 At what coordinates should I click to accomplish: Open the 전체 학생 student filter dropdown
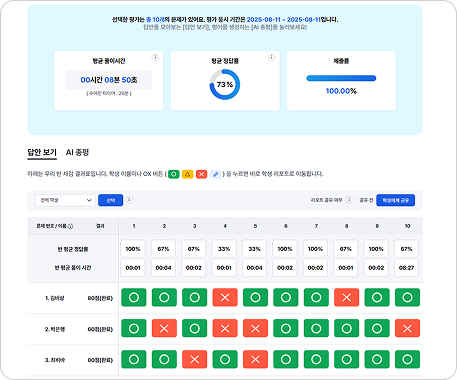[x=65, y=200]
